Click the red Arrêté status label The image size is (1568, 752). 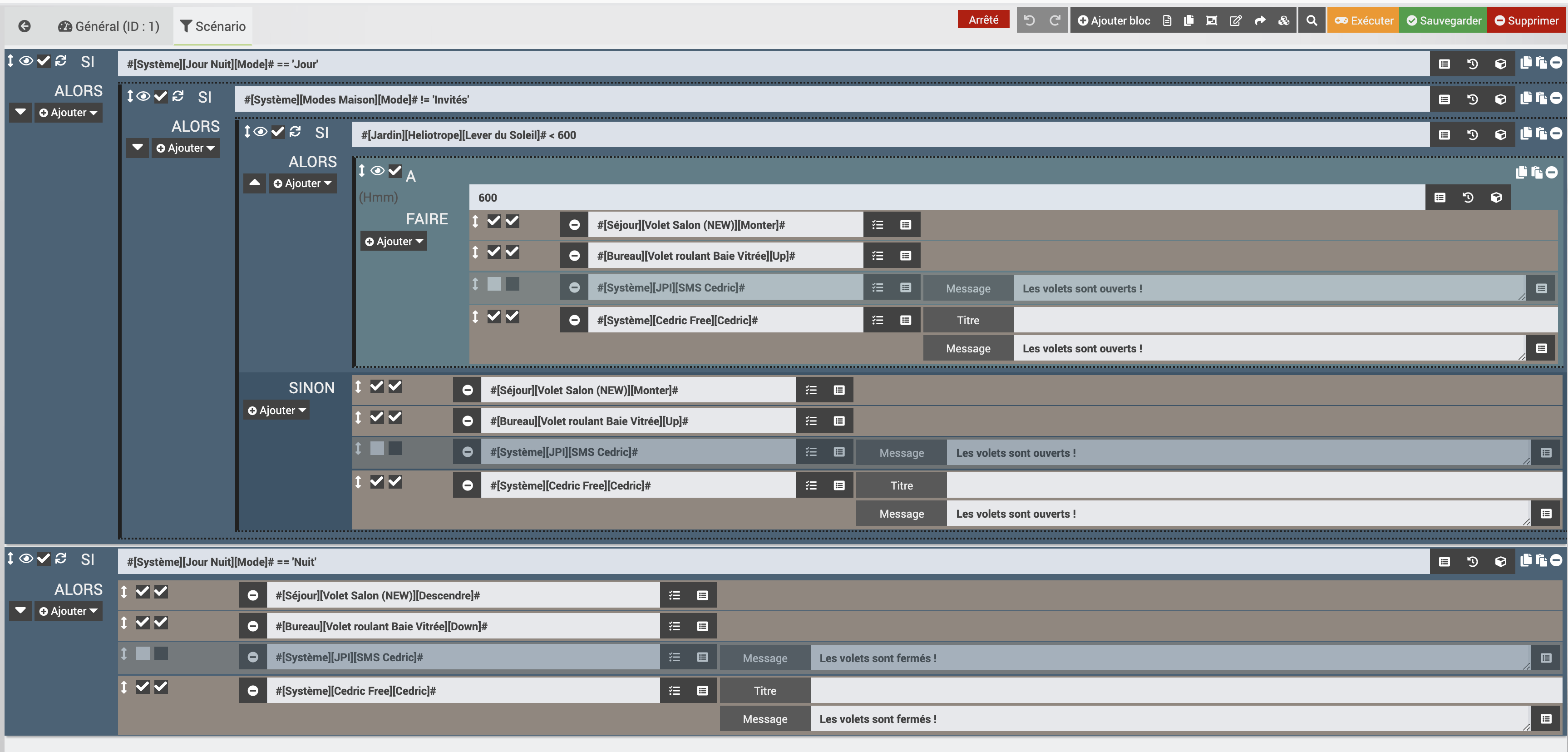click(983, 20)
